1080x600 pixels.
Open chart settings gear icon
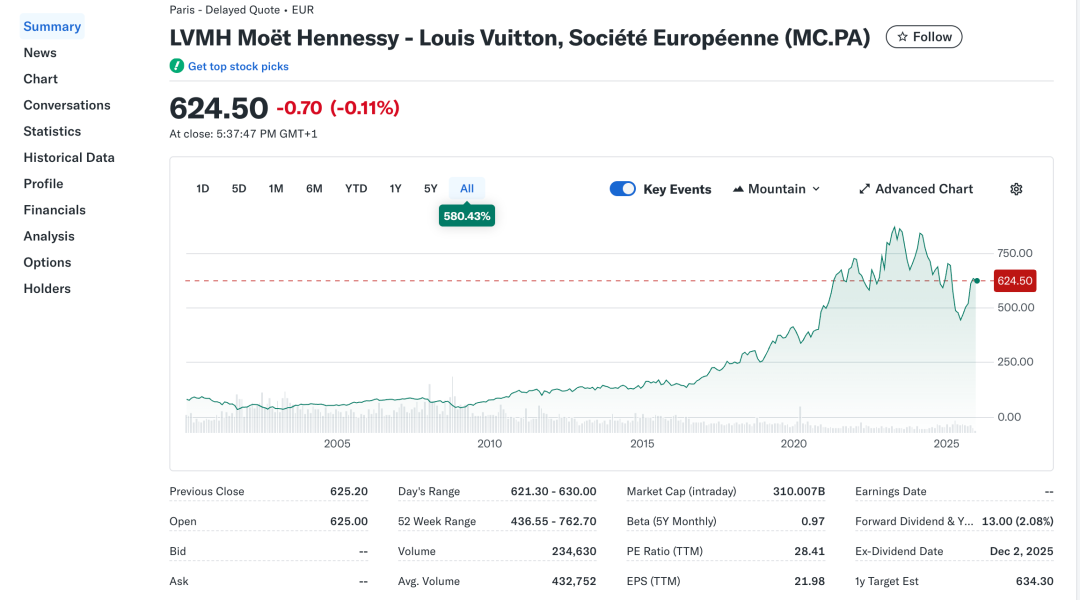tap(1016, 189)
